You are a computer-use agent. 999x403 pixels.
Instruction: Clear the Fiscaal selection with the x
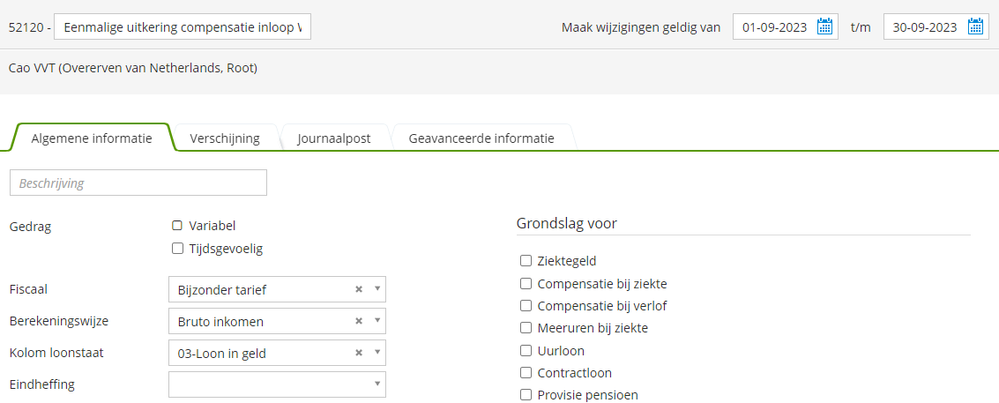click(358, 290)
